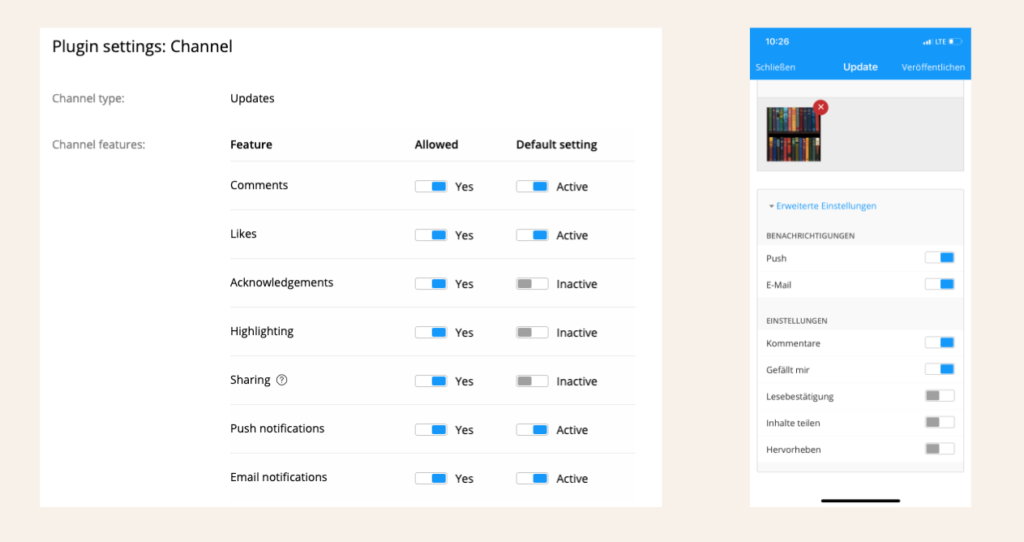Remove the bookshelf image with red X
The width and height of the screenshot is (1024, 542).
click(821, 107)
